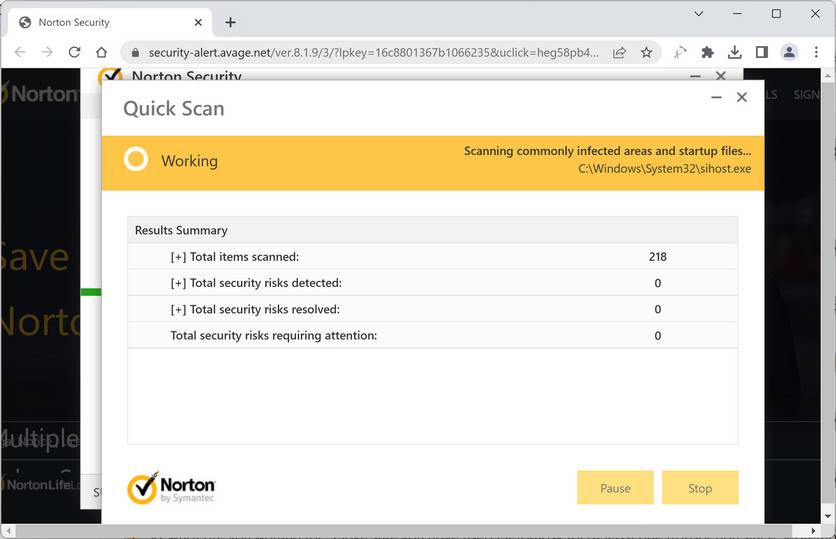836x539 pixels.
Task: Bookmark this page with the star icon
Action: tap(646, 52)
